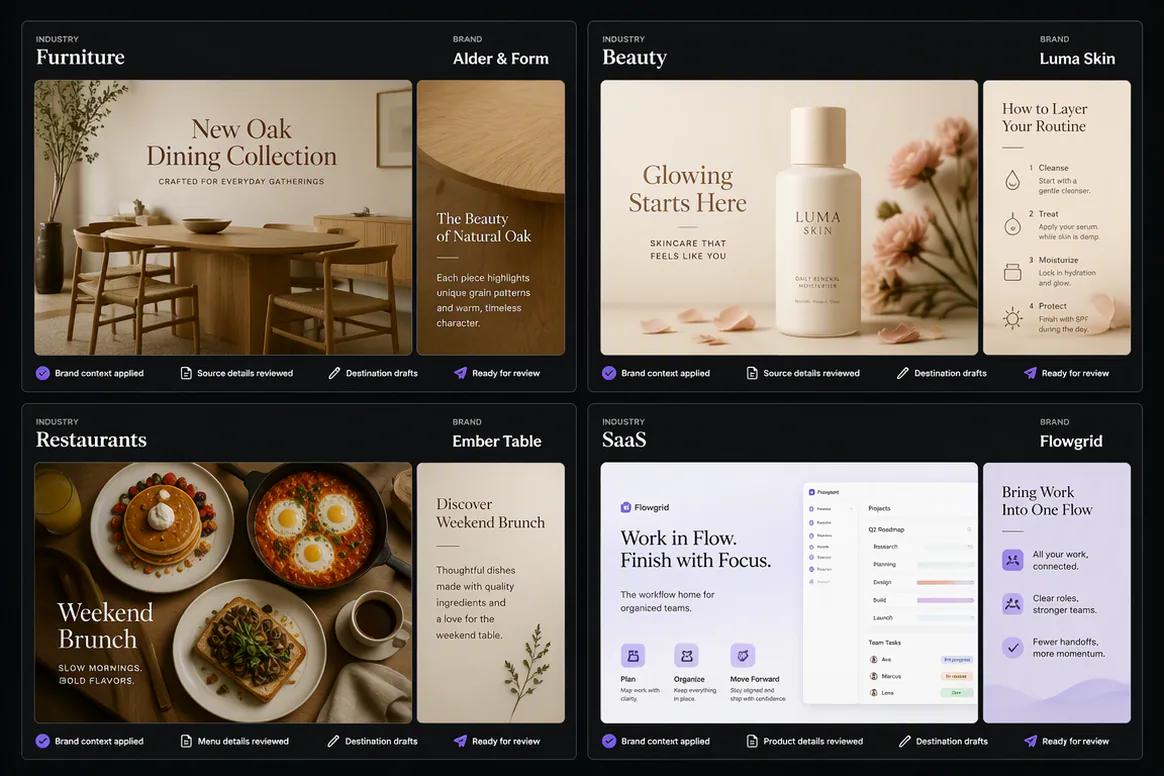Click pencil icon beside Destination drafts in Beauty
This screenshot has height=776, width=1164.
coord(903,373)
